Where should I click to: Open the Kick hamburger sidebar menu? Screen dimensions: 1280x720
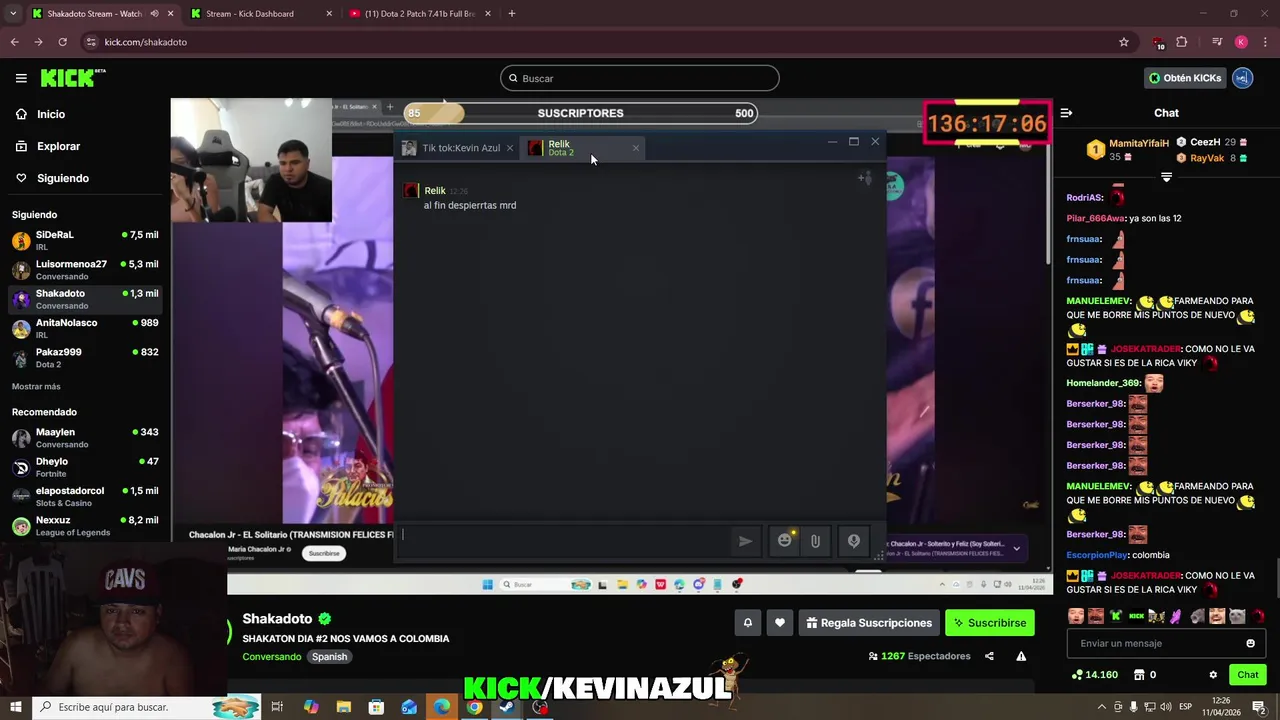[21, 78]
